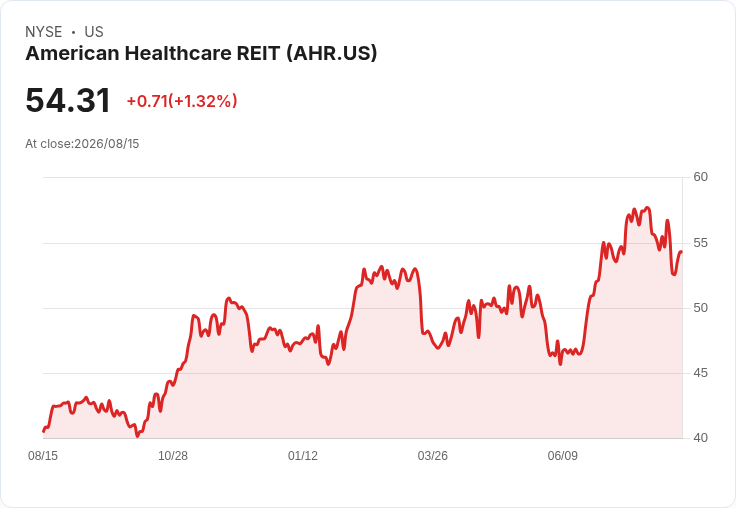Click the NYSE exchange label
Viewport: 736px width, 508px height.
click(44, 32)
